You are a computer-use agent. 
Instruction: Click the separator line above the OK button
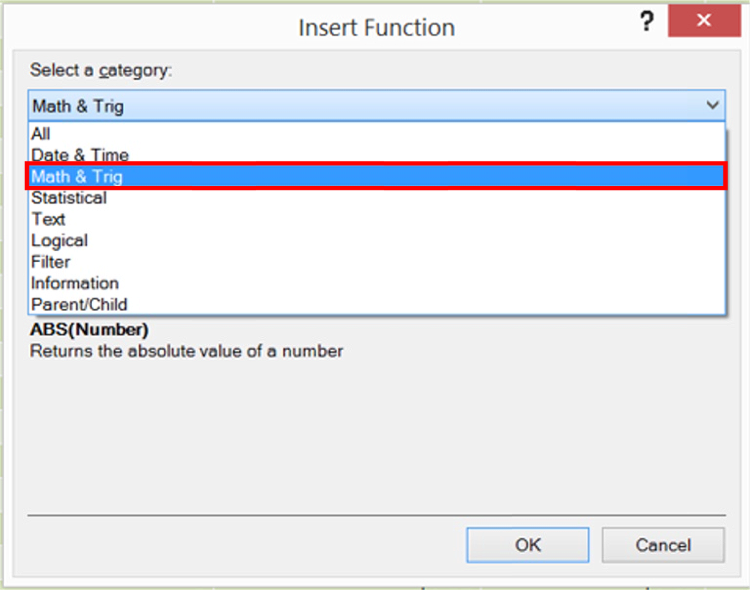pyautogui.click(x=375, y=516)
